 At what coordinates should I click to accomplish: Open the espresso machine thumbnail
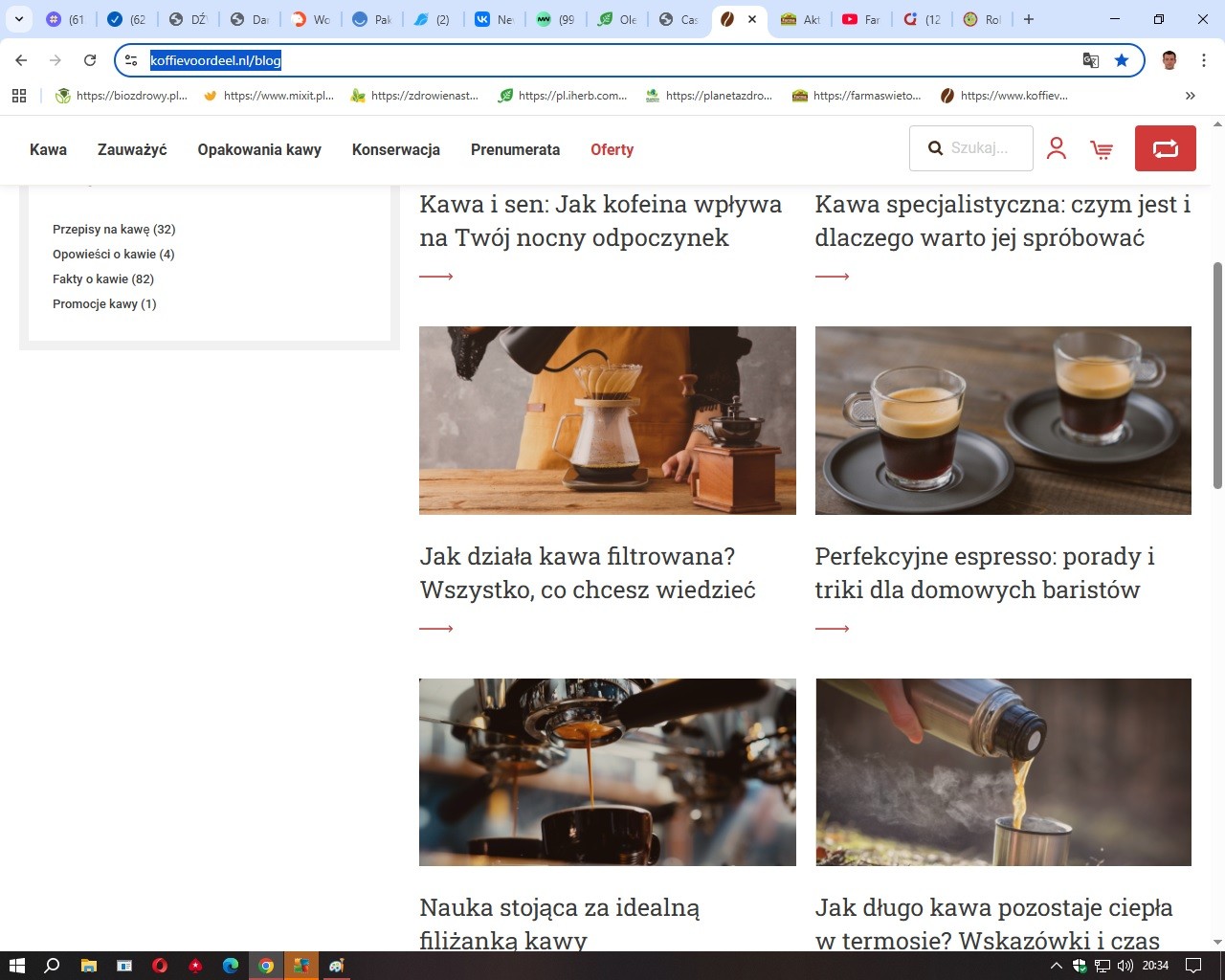tap(608, 772)
